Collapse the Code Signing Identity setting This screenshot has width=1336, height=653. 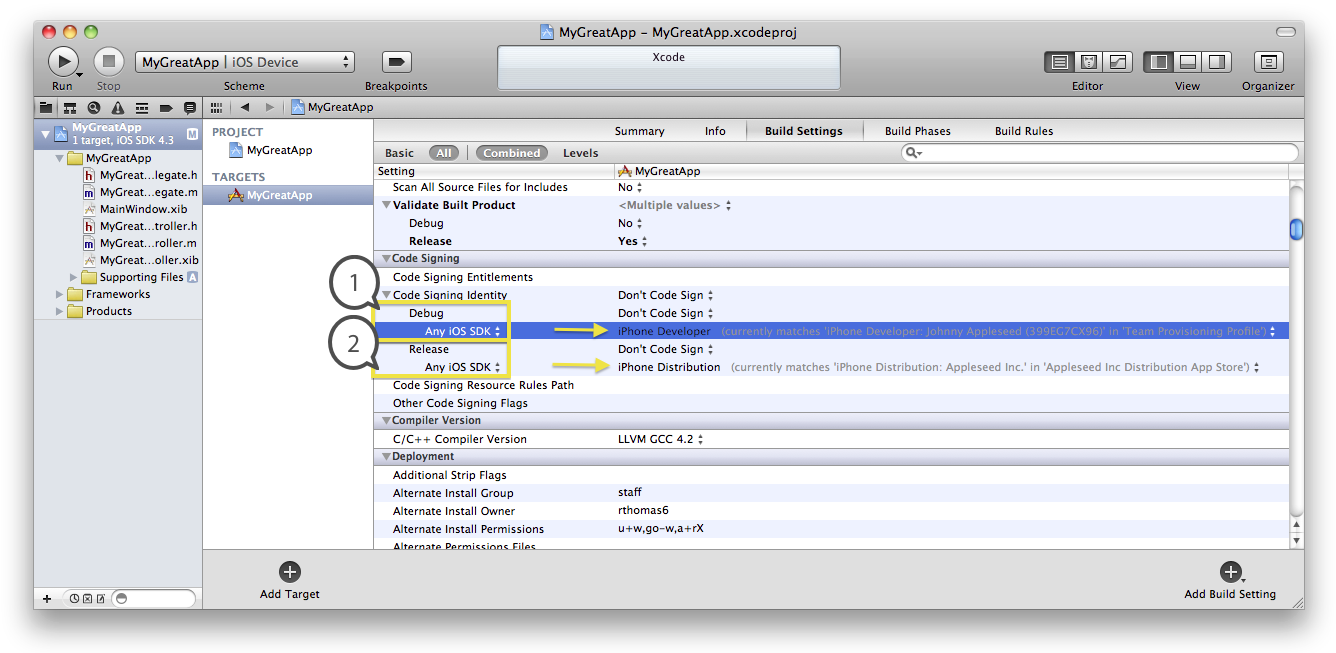(386, 295)
